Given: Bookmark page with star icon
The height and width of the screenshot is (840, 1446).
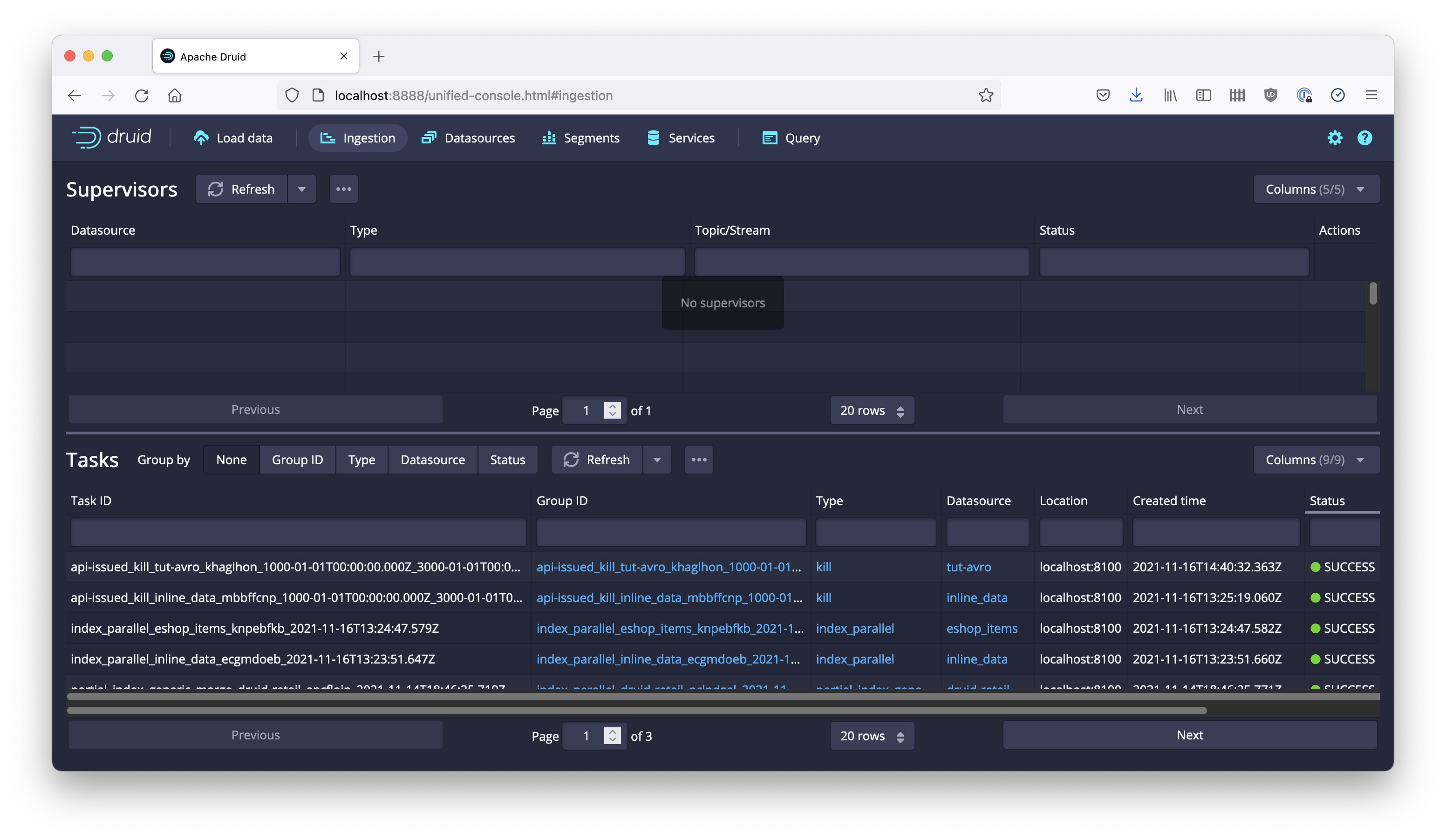Looking at the screenshot, I should (985, 95).
